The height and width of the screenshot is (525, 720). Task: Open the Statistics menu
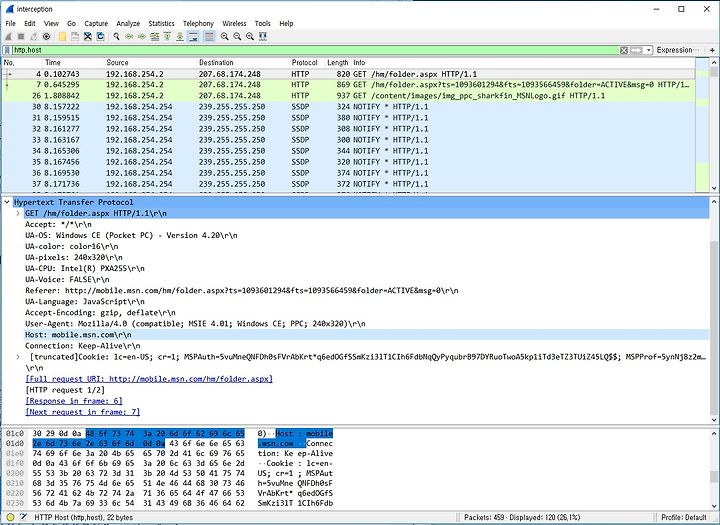coord(161,23)
